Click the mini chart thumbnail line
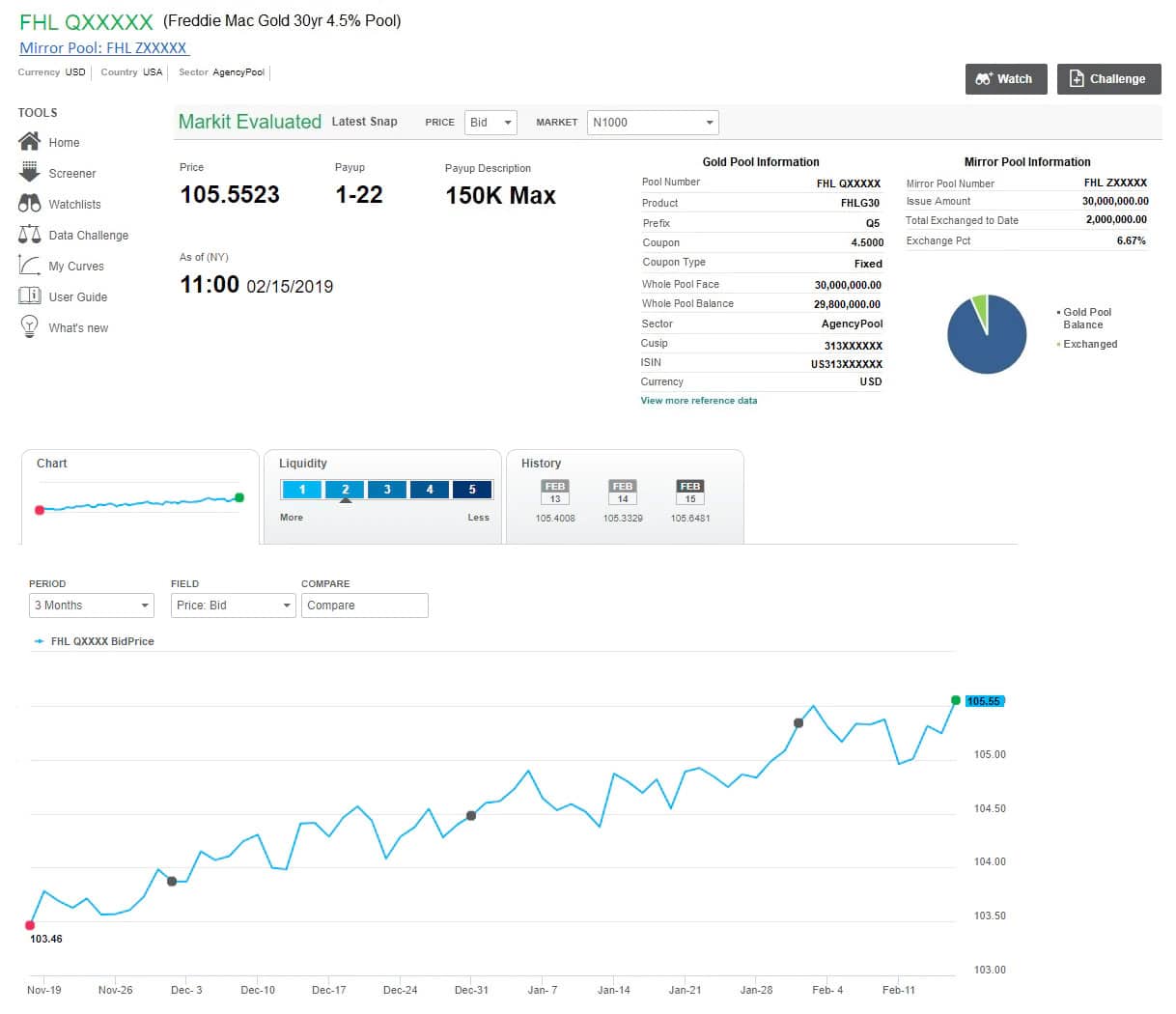 [x=139, y=503]
